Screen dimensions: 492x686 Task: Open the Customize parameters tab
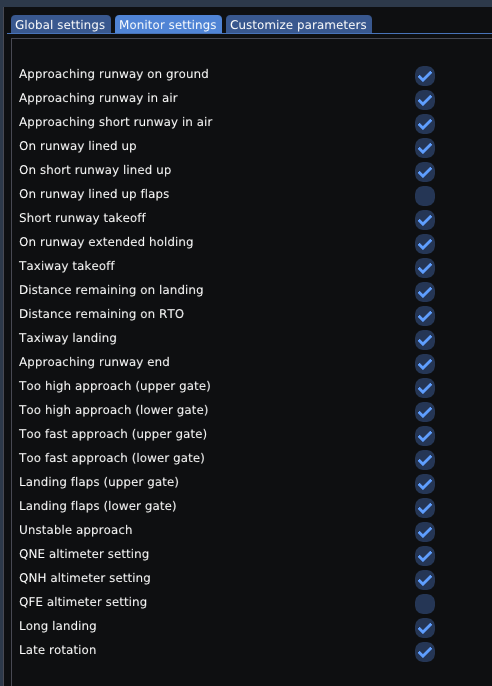[299, 24]
